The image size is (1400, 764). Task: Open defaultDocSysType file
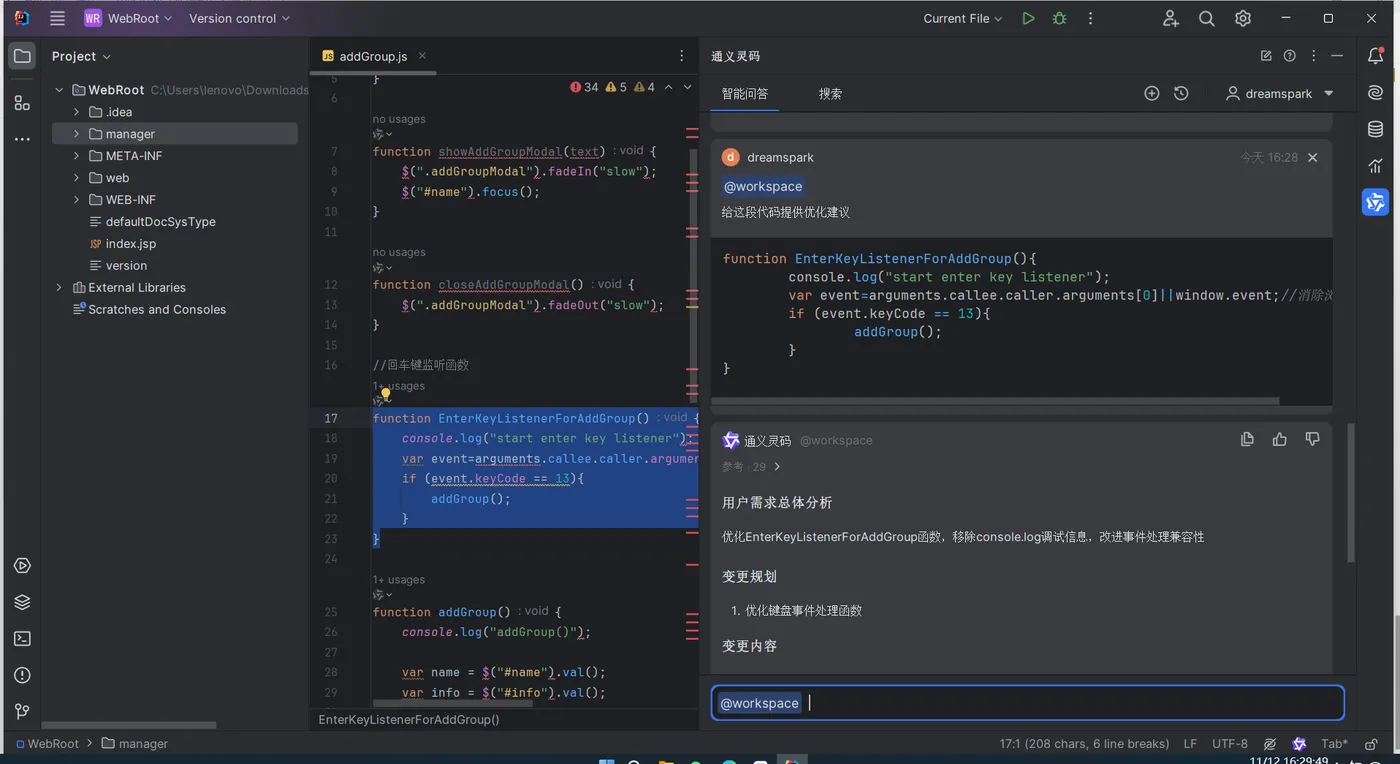coord(160,222)
